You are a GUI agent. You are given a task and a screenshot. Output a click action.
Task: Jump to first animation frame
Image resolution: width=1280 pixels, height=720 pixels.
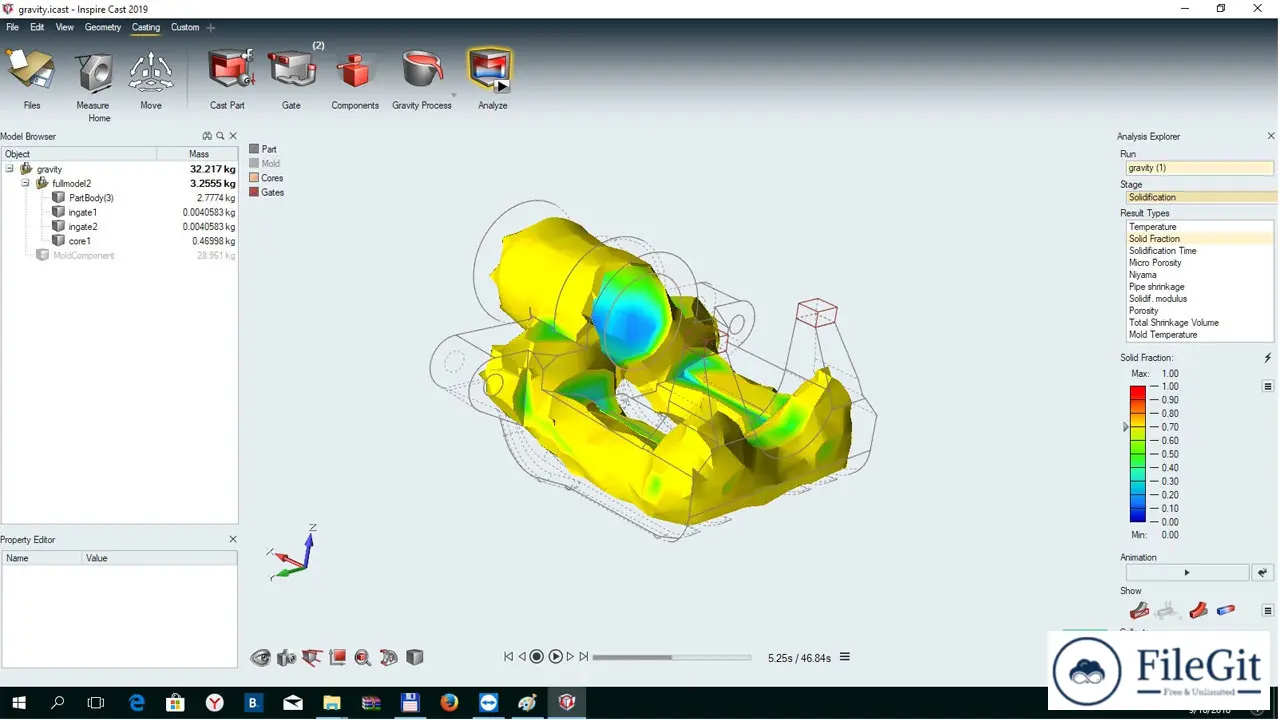(508, 657)
